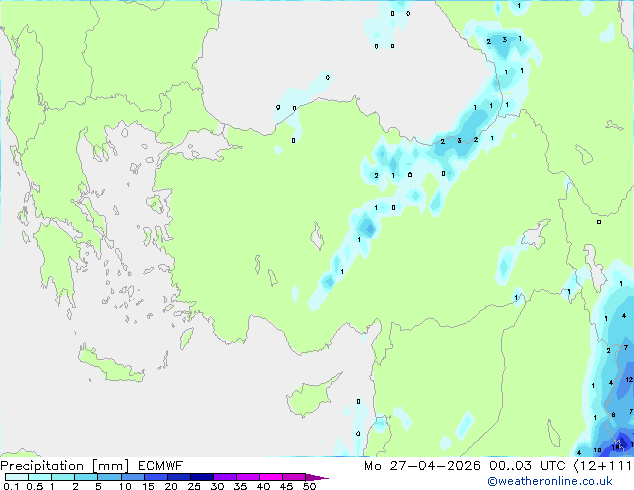This screenshot has width=634, height=490.
Task: Click the '[mm]' unit label
Action: [111, 466]
